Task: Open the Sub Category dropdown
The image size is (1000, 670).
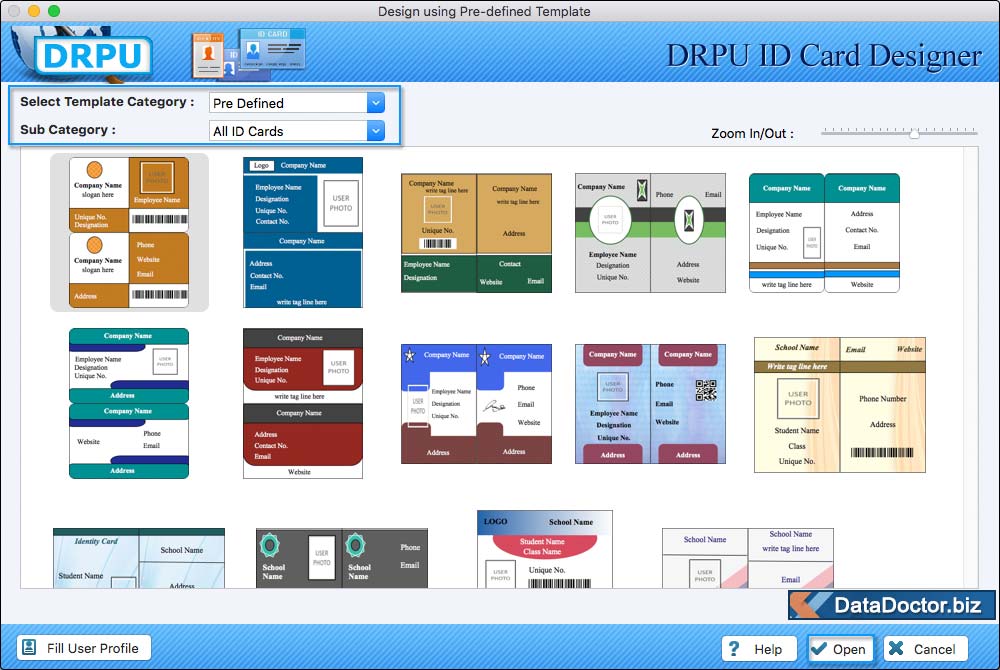Action: [376, 131]
